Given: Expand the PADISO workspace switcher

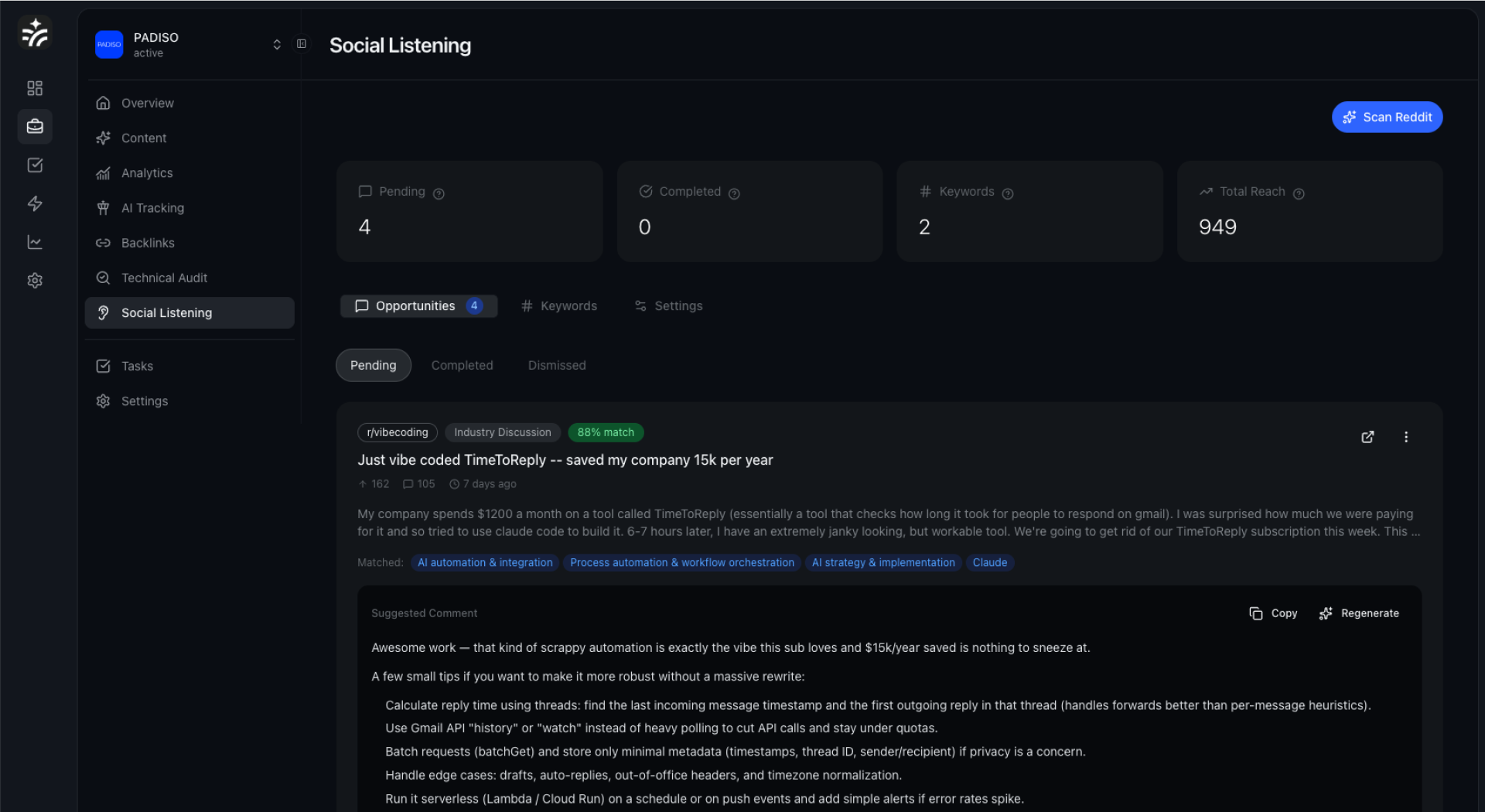Looking at the screenshot, I should (x=276, y=45).
